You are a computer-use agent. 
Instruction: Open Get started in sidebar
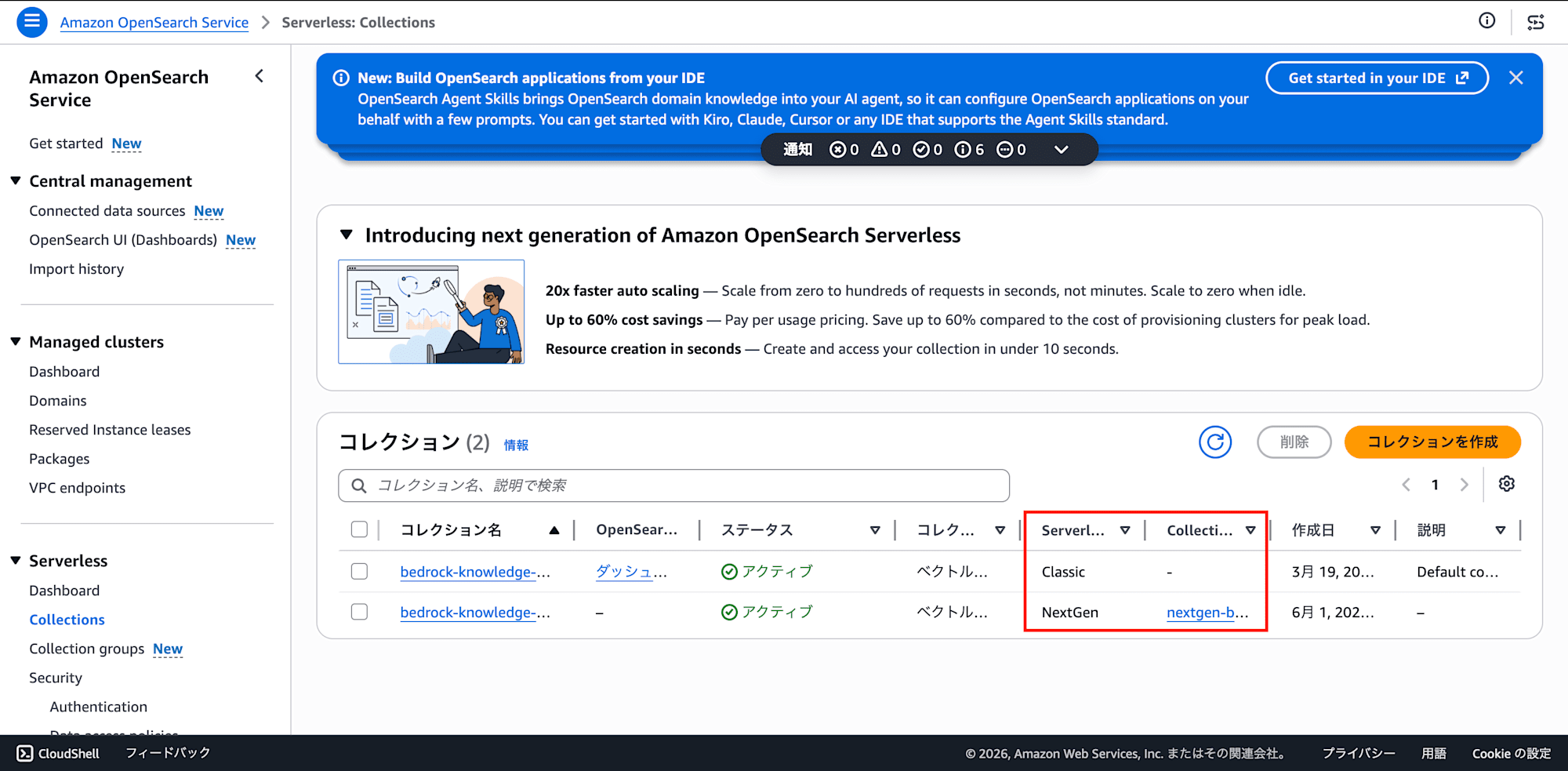click(x=66, y=144)
